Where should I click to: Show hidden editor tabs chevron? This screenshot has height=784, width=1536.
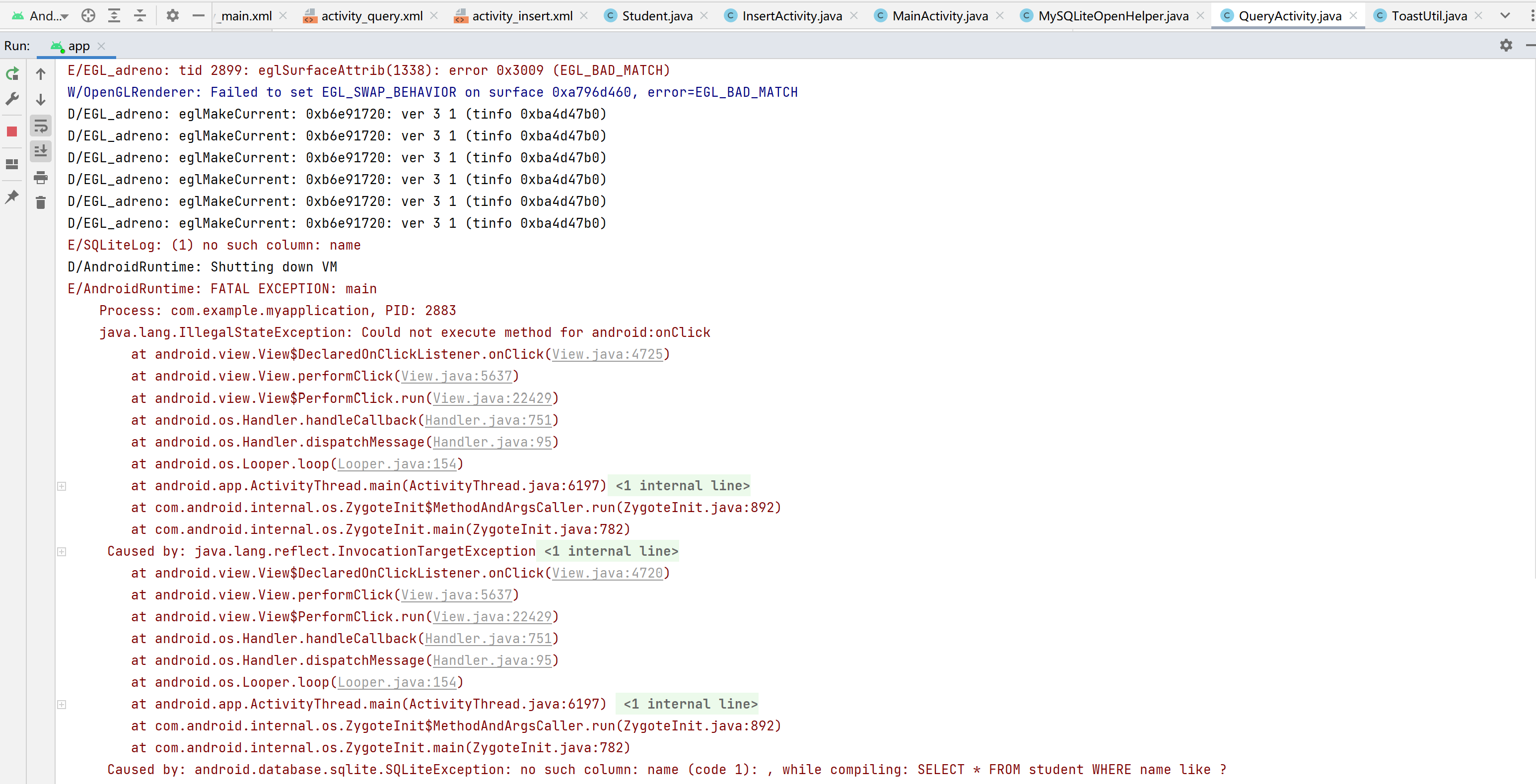click(1506, 15)
